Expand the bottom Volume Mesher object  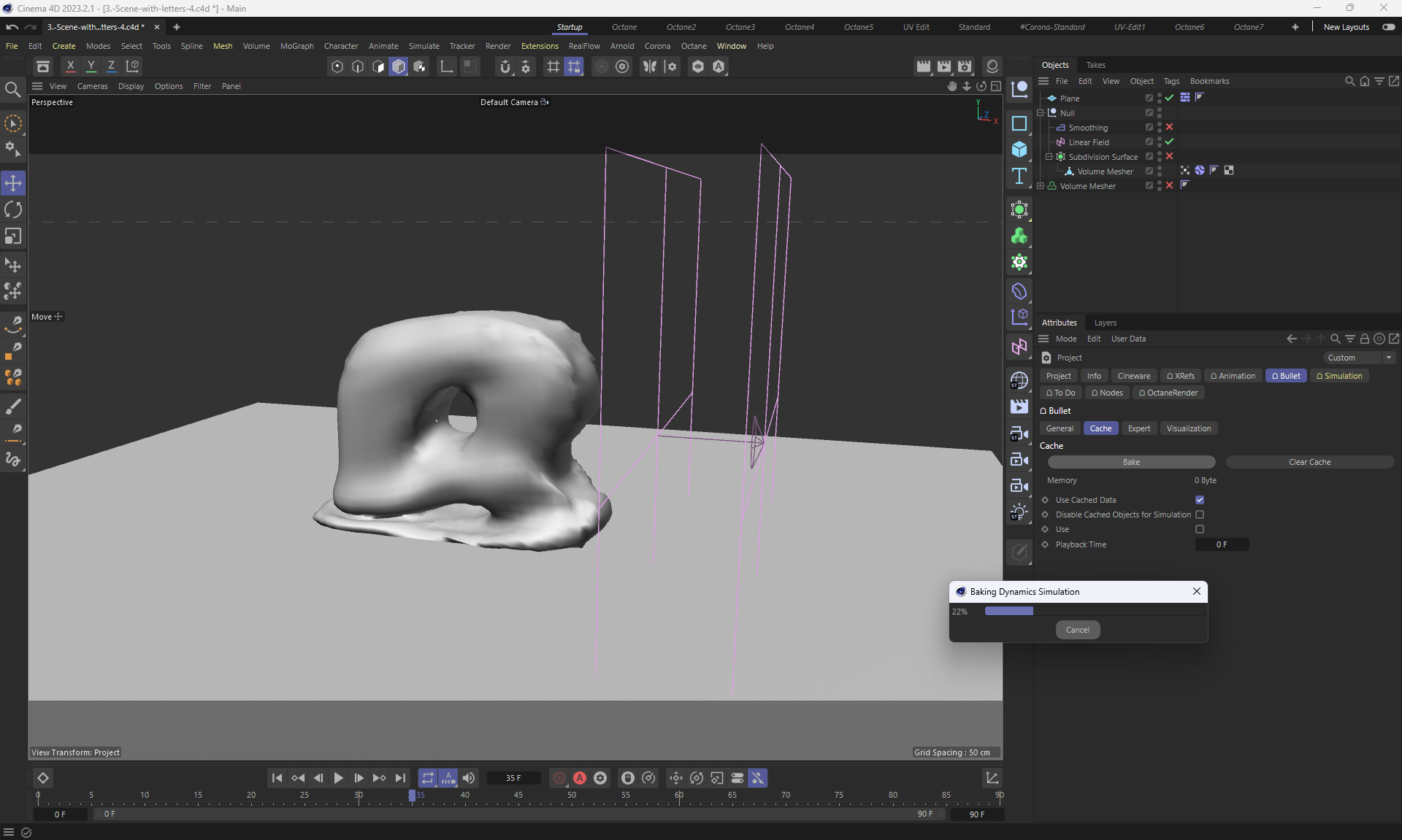(x=1041, y=186)
